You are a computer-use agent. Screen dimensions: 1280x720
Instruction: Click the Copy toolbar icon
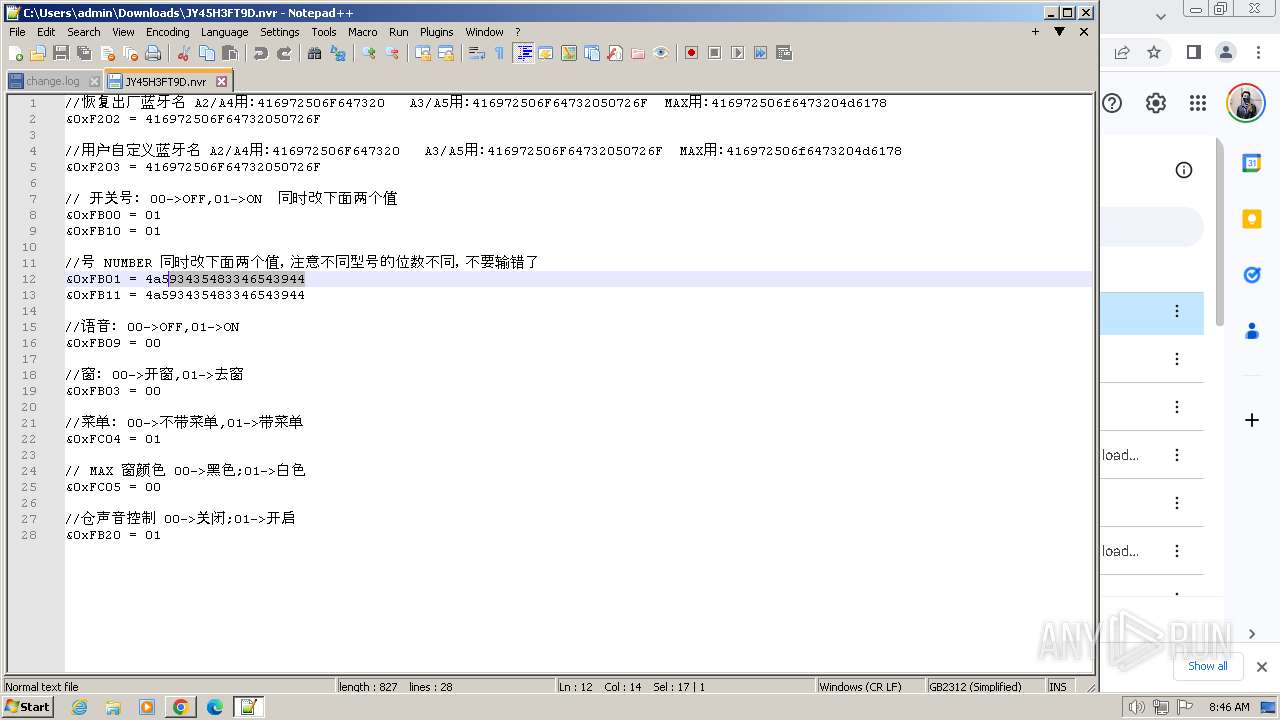pyautogui.click(x=207, y=53)
